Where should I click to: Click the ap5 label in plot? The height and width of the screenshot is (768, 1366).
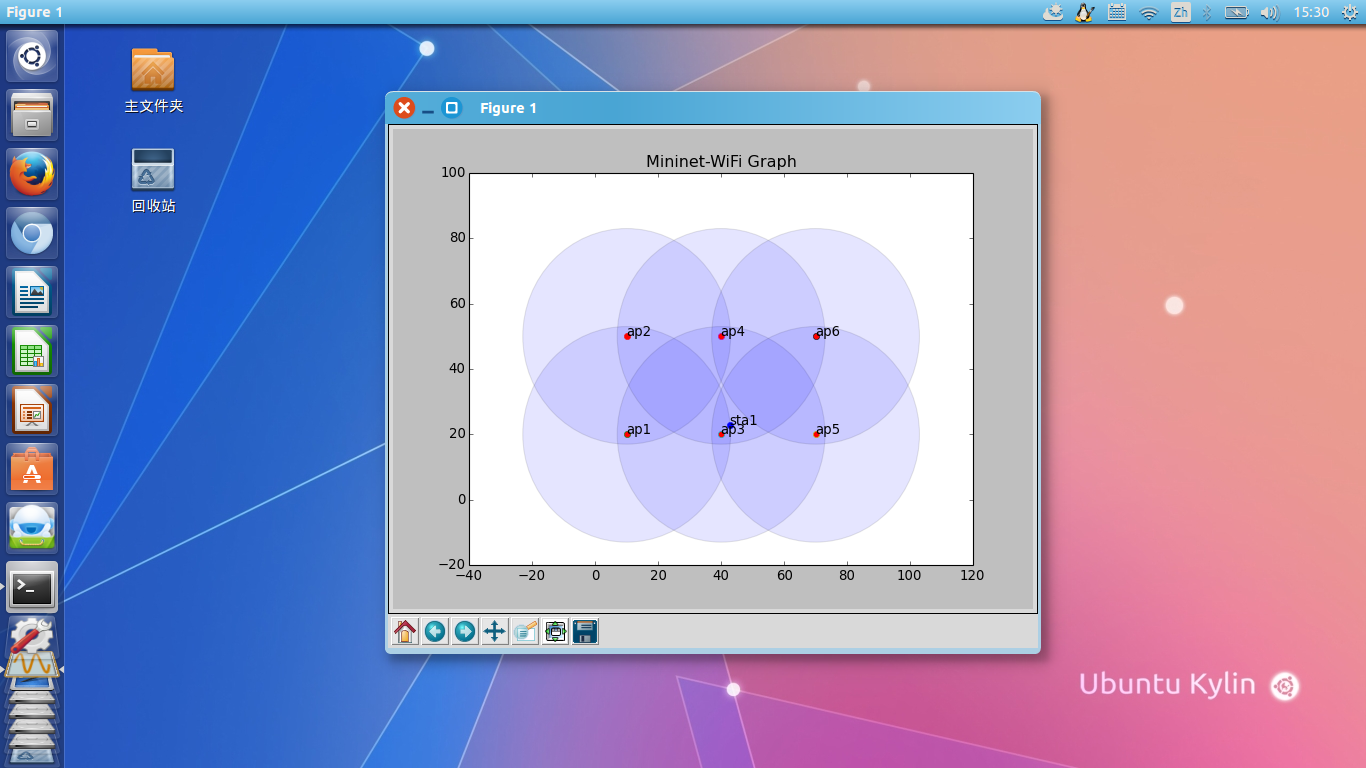(827, 430)
